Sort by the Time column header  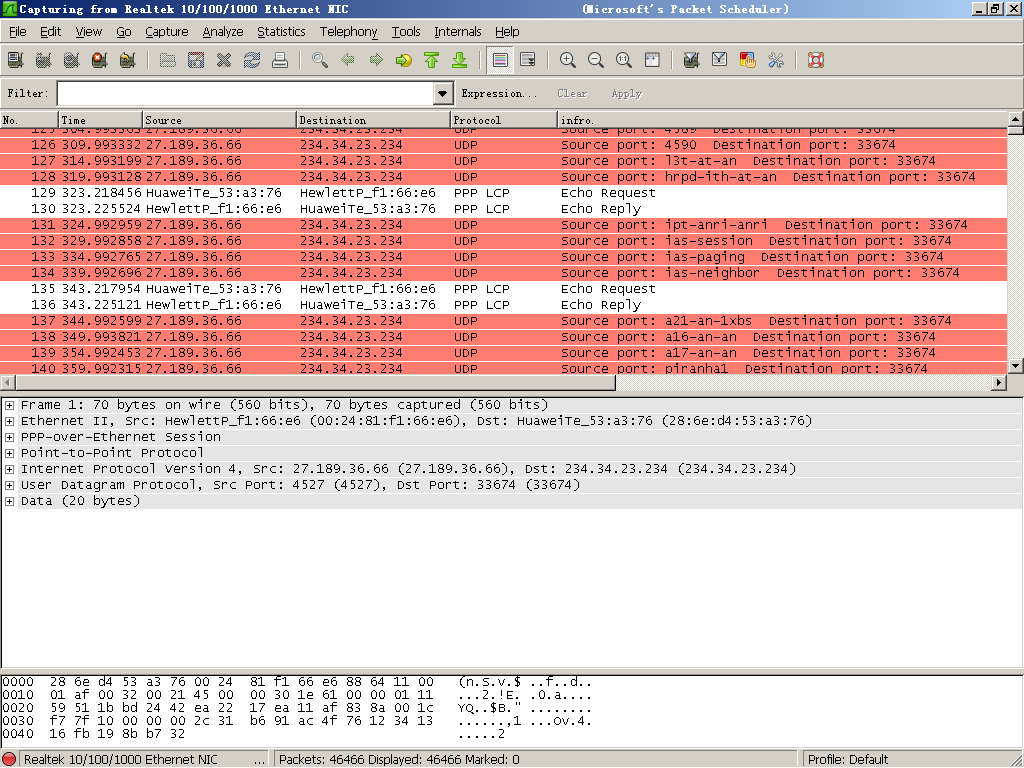[x=101, y=120]
